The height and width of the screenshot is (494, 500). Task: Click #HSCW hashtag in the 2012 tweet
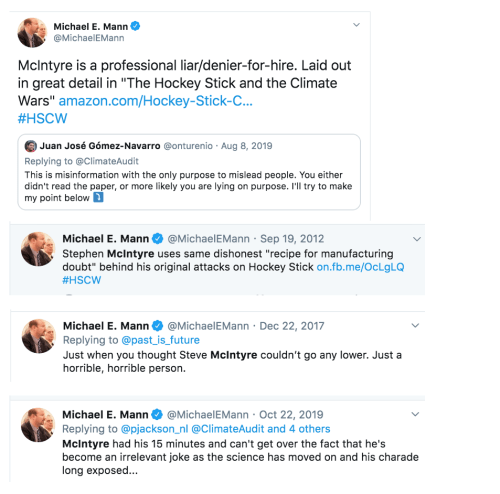click(x=82, y=280)
